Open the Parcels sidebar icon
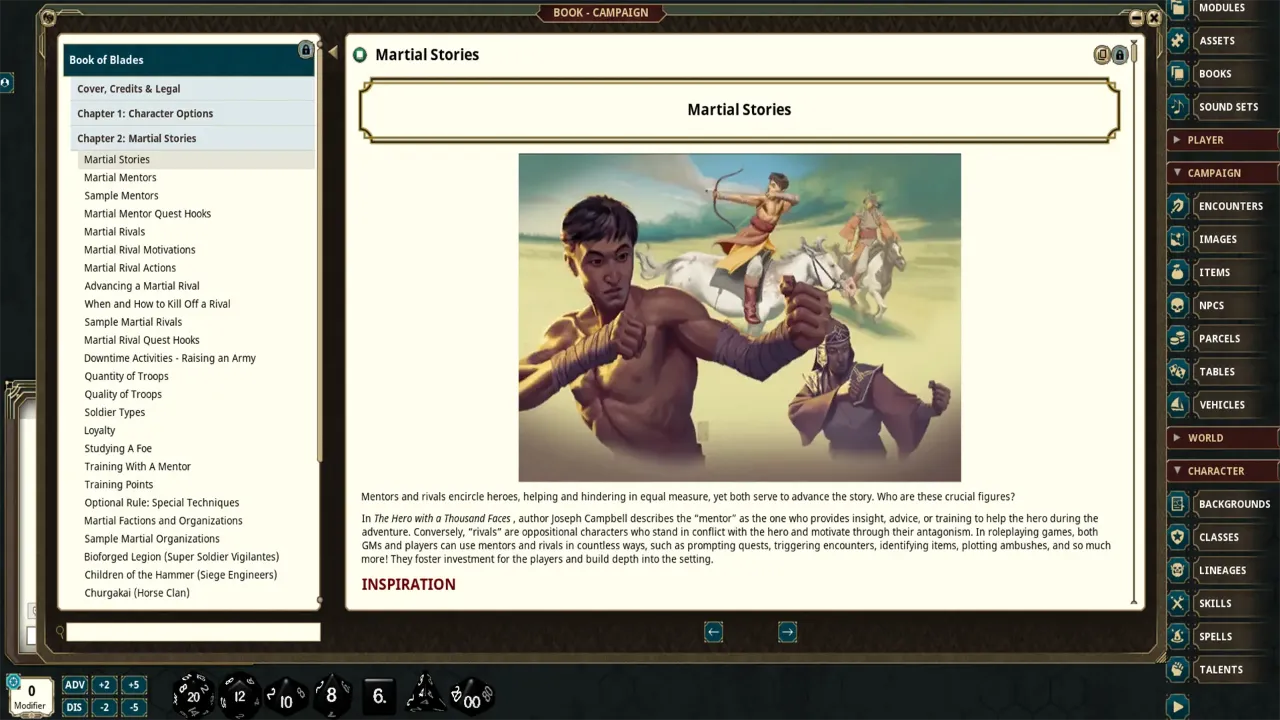Image resolution: width=1280 pixels, height=720 pixels. coord(1178,338)
